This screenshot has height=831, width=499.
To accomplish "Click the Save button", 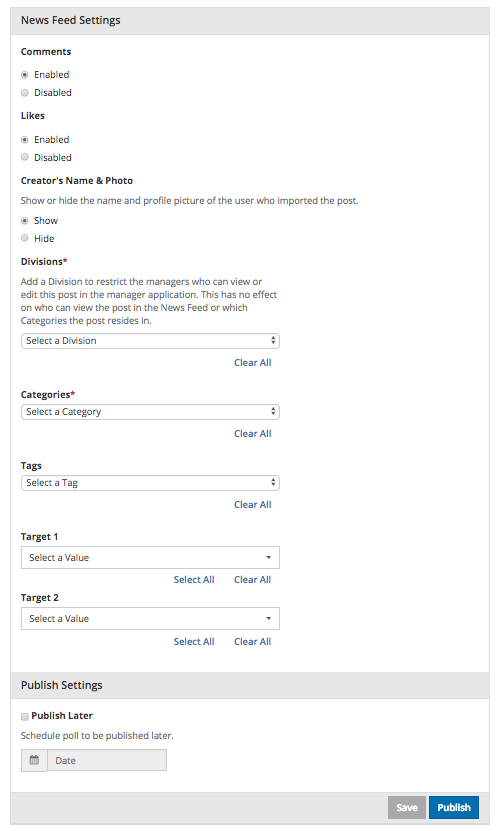I will coord(407,807).
